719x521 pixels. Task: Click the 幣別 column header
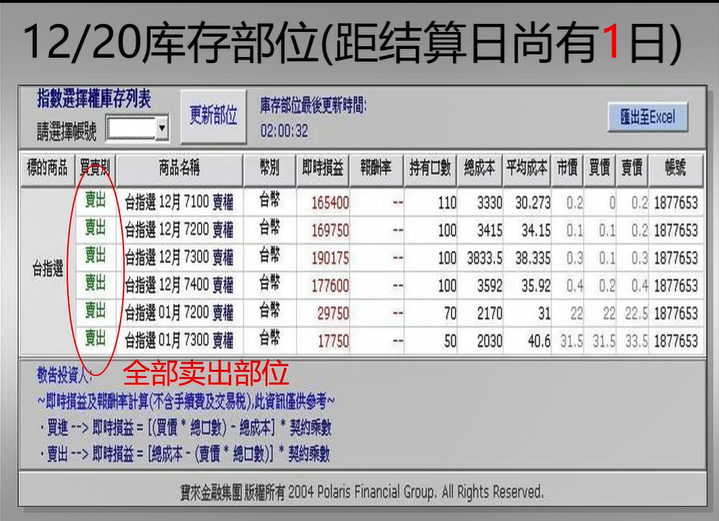click(269, 169)
